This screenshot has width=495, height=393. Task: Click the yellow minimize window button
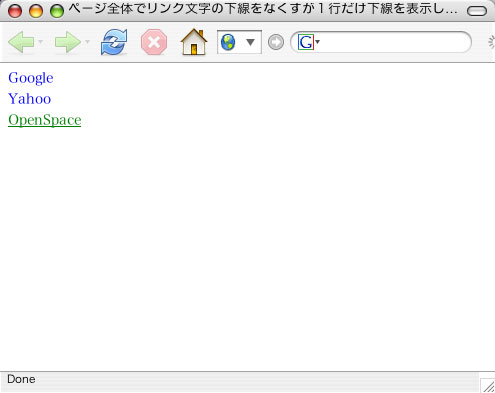click(36, 11)
